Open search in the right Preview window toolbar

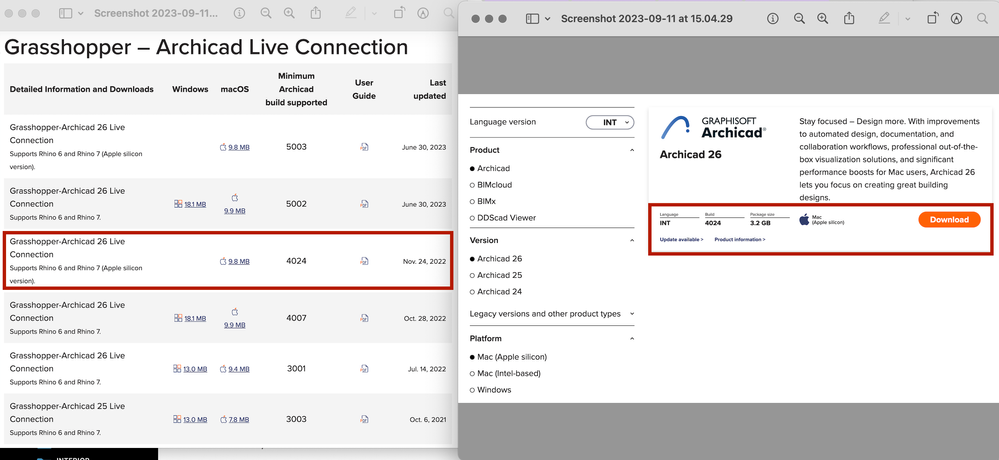(x=982, y=18)
